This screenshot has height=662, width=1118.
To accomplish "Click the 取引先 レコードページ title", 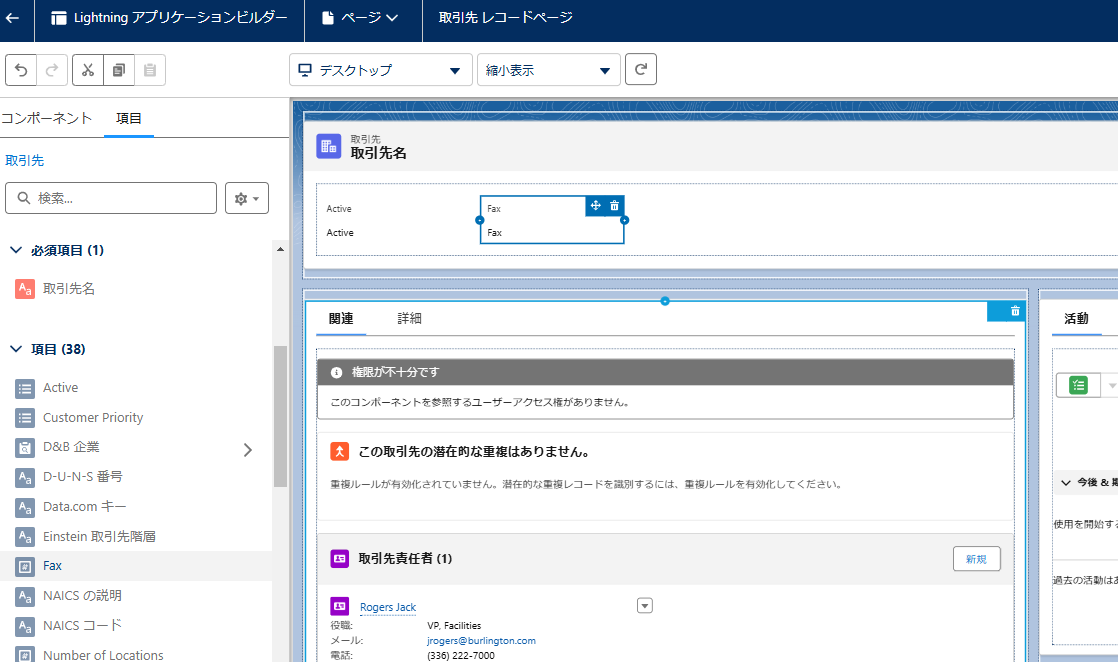I will [x=506, y=18].
